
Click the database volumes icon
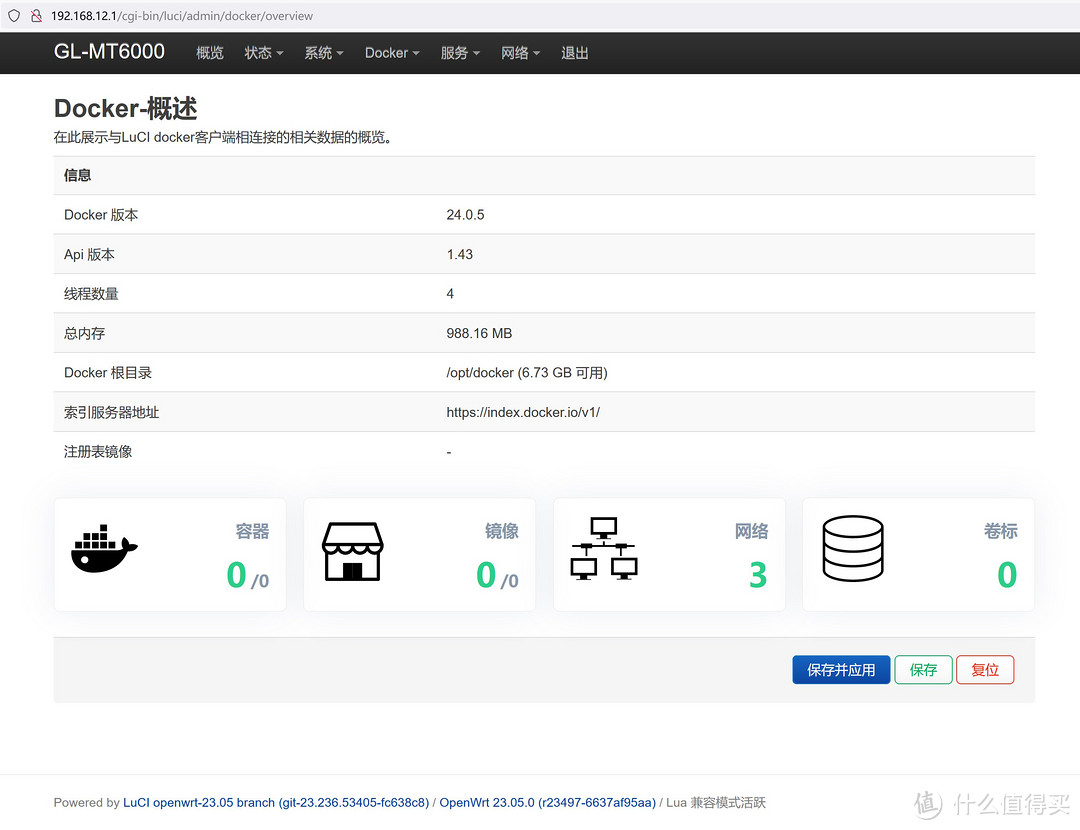tap(853, 548)
